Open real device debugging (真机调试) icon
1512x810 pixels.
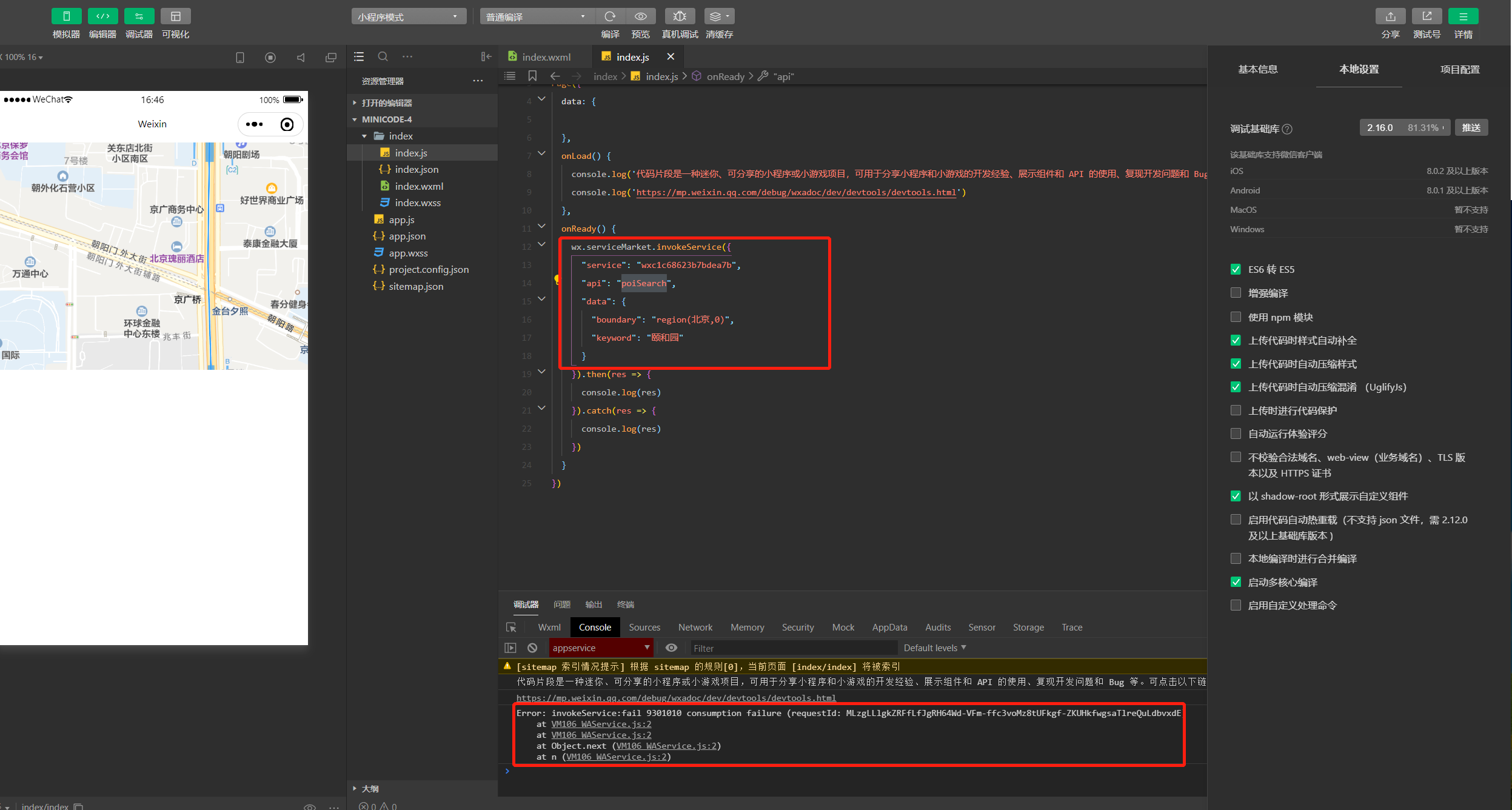coord(679,16)
